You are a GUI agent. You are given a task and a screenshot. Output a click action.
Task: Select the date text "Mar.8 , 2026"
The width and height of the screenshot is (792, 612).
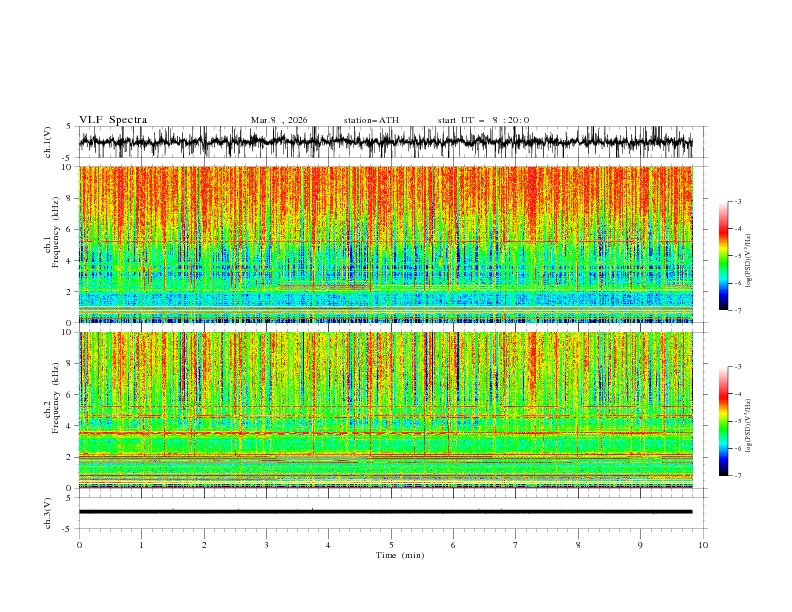coord(279,120)
